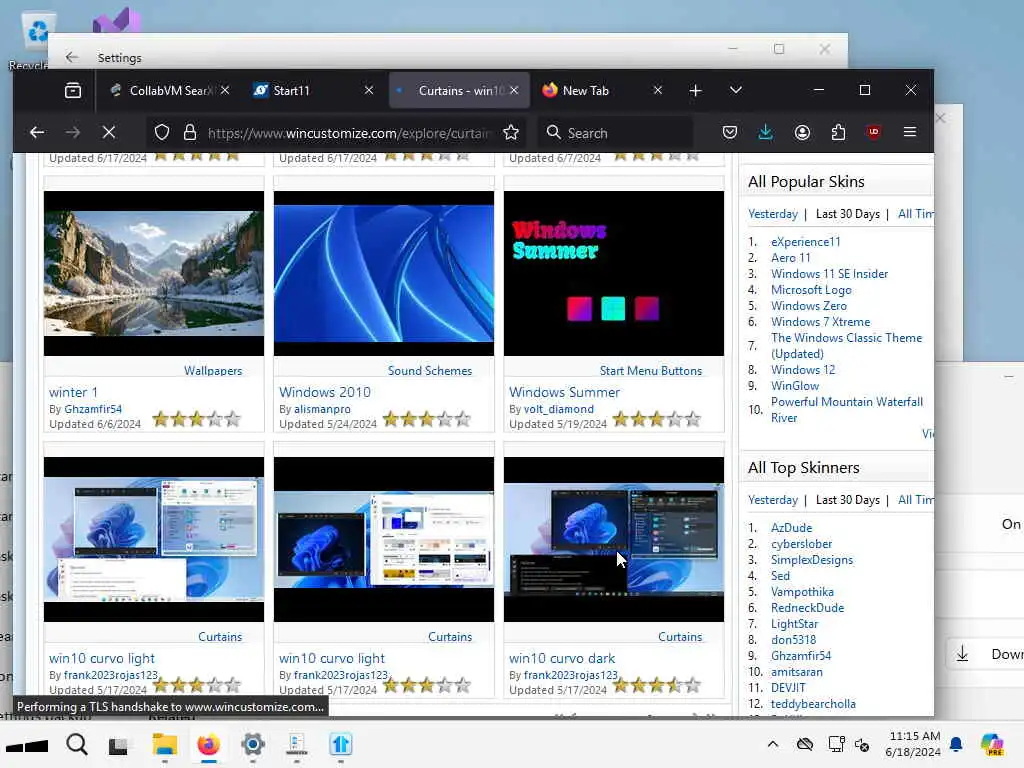Open the Settings gear on taskbar

click(x=253, y=744)
